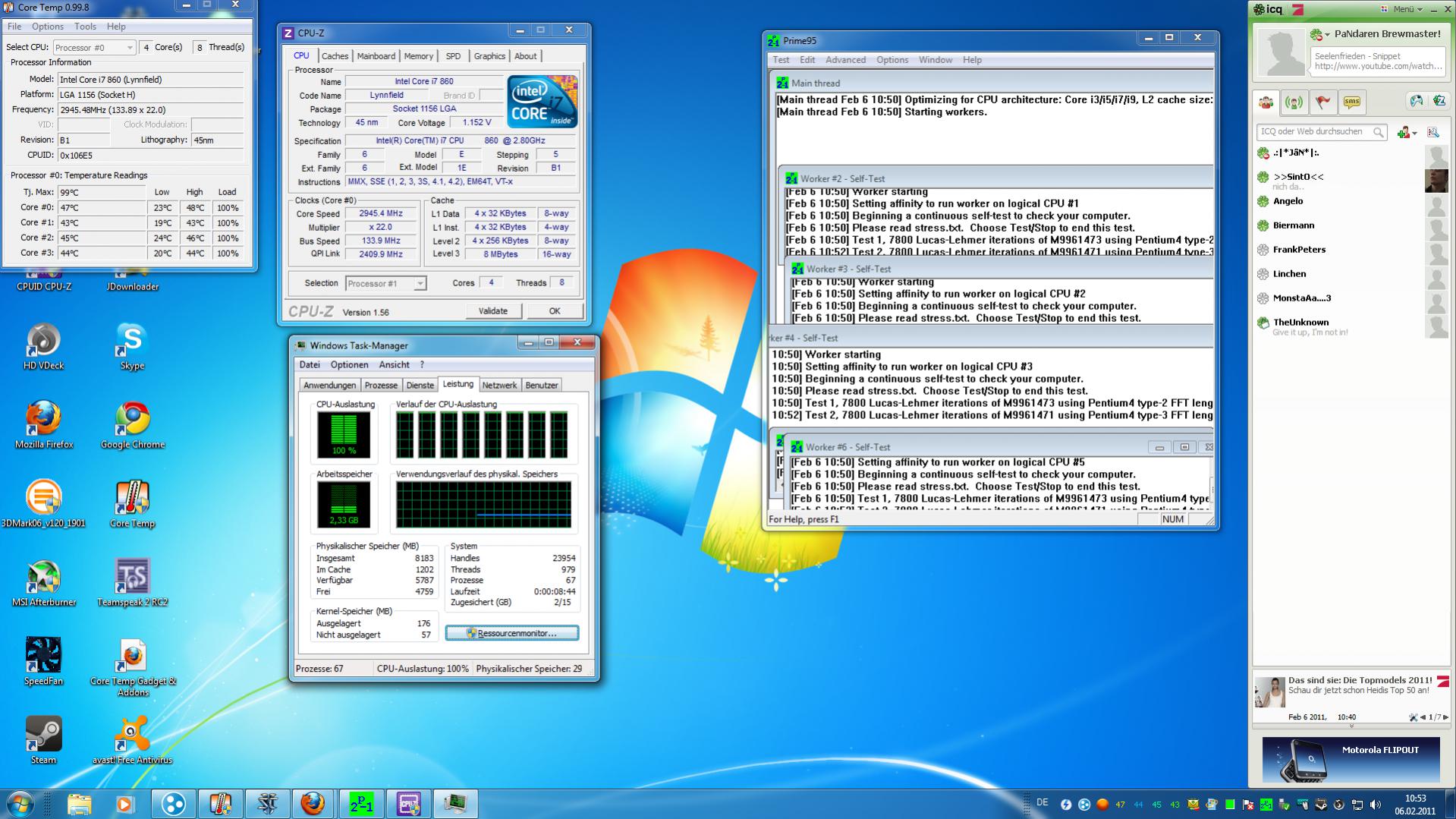Click the ICQ oder Web durchsuchen search field
This screenshot has height=819, width=1456.
[x=1315, y=132]
